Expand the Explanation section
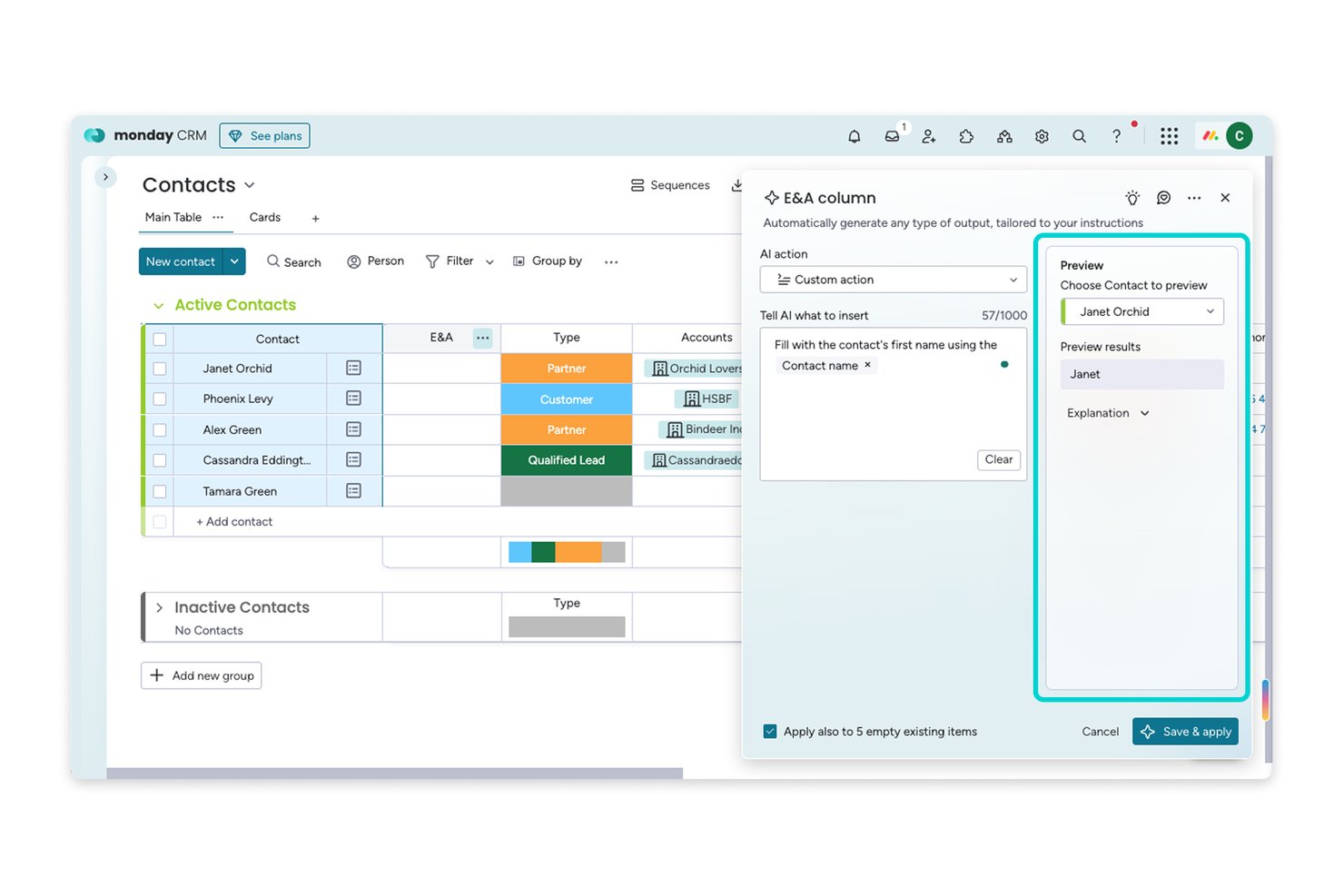 (1108, 413)
